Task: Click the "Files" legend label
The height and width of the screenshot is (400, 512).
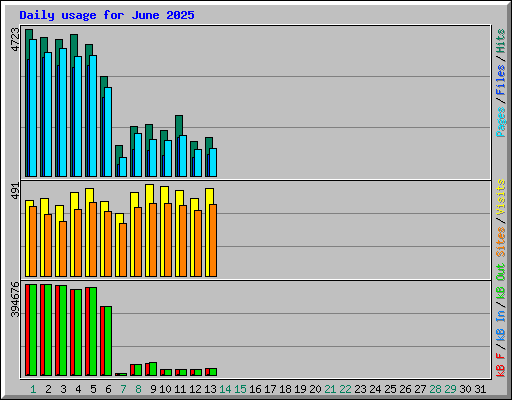Action: [501, 80]
